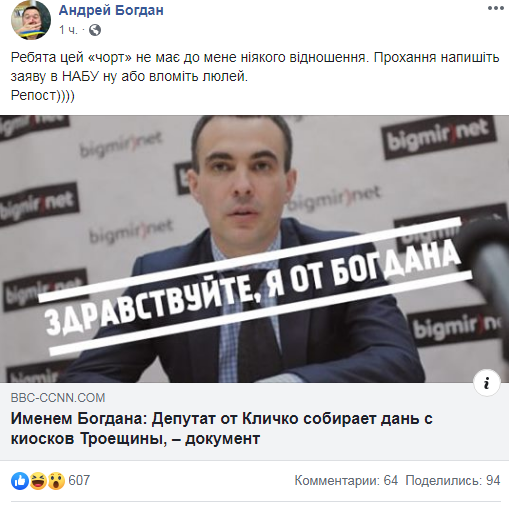This screenshot has width=509, height=507.
Task: Click the Репост)))) line in the post
Action: tap(43, 95)
